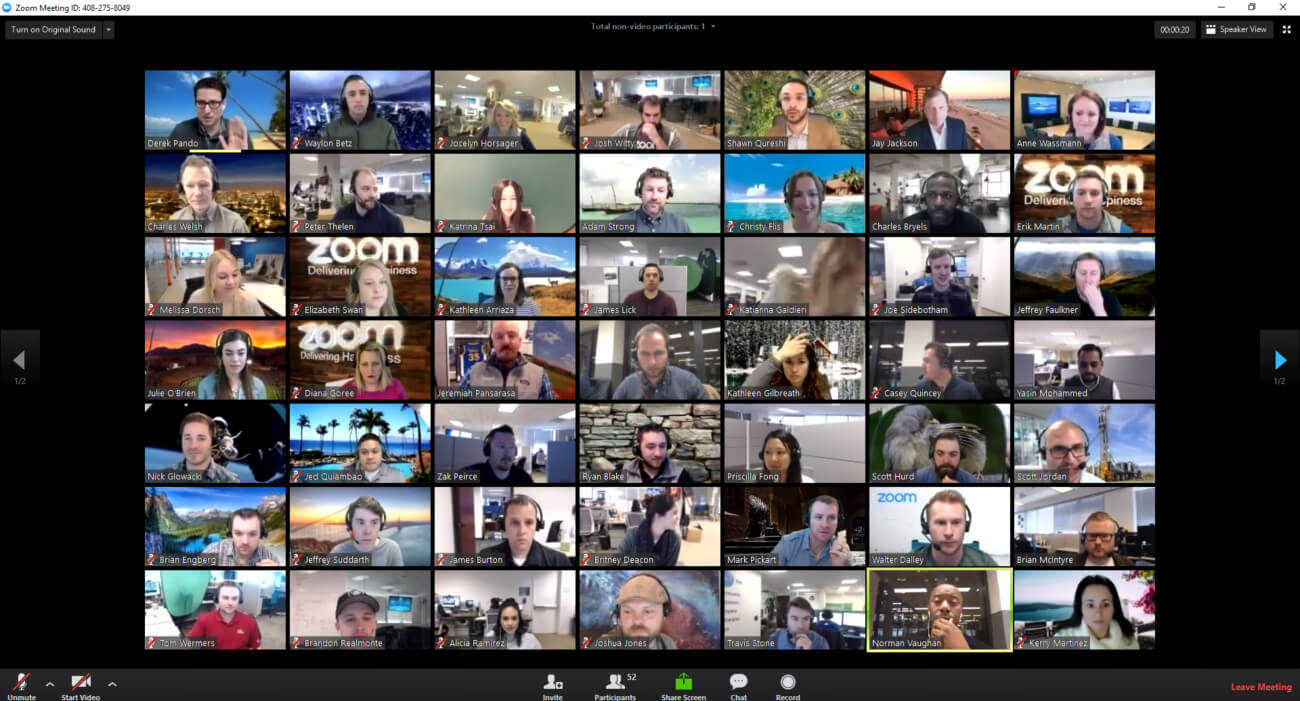Unmute the microphone
Image resolution: width=1300 pixels, height=701 pixels.
[x=21, y=684]
